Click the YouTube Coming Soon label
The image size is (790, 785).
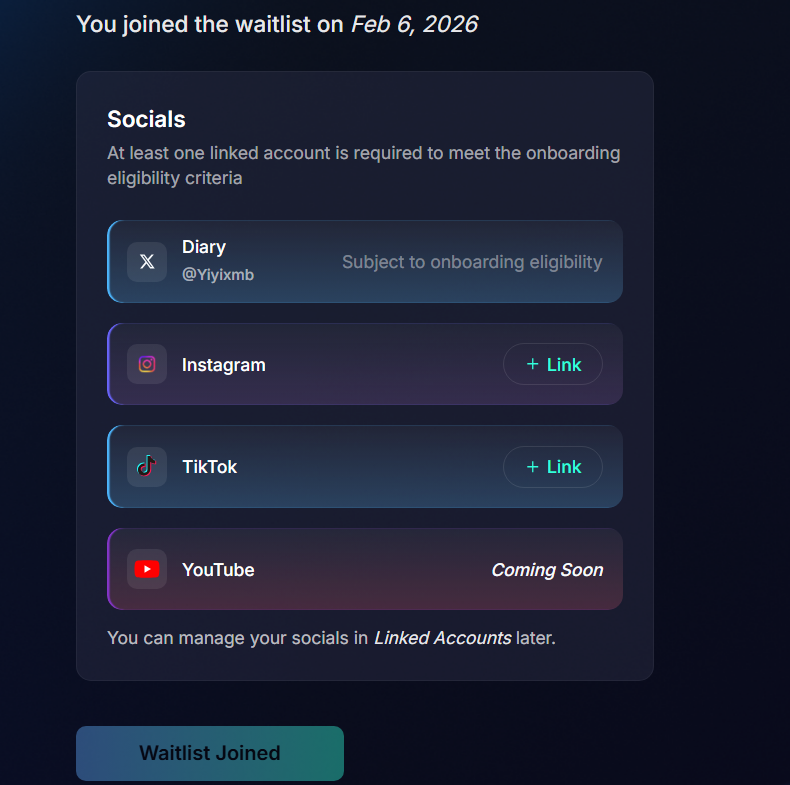(x=547, y=570)
